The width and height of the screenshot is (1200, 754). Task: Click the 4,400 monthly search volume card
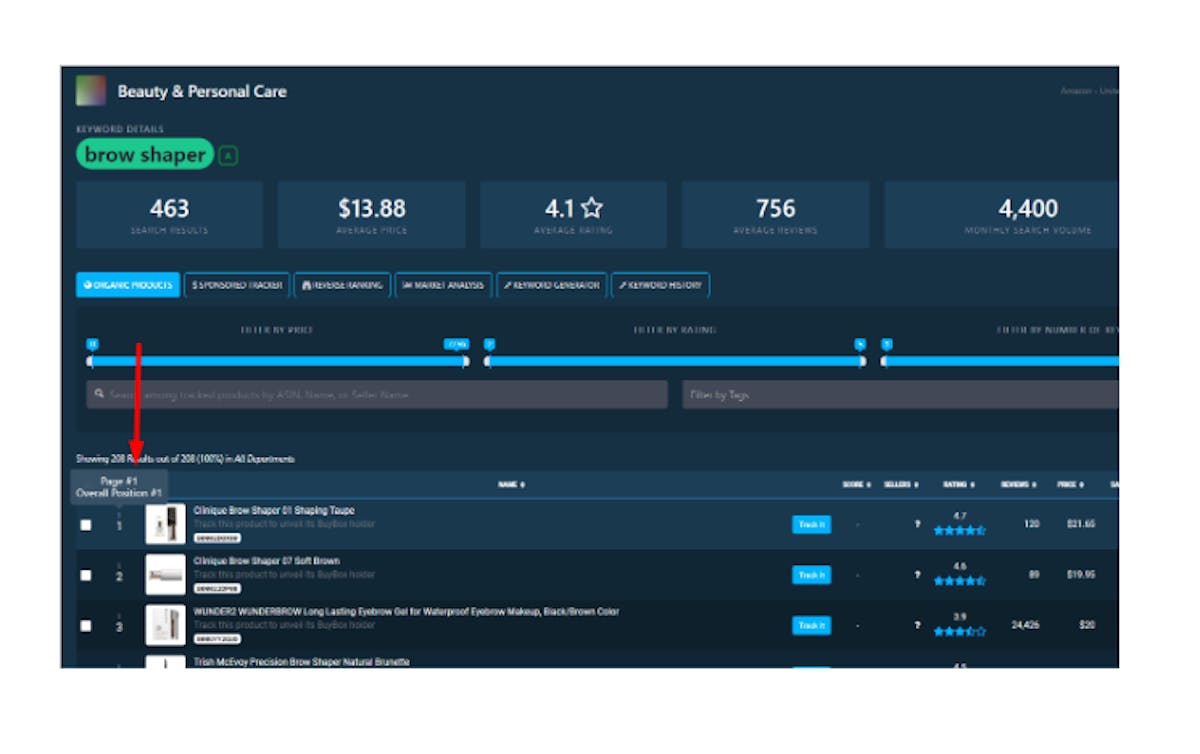[x=1002, y=215]
